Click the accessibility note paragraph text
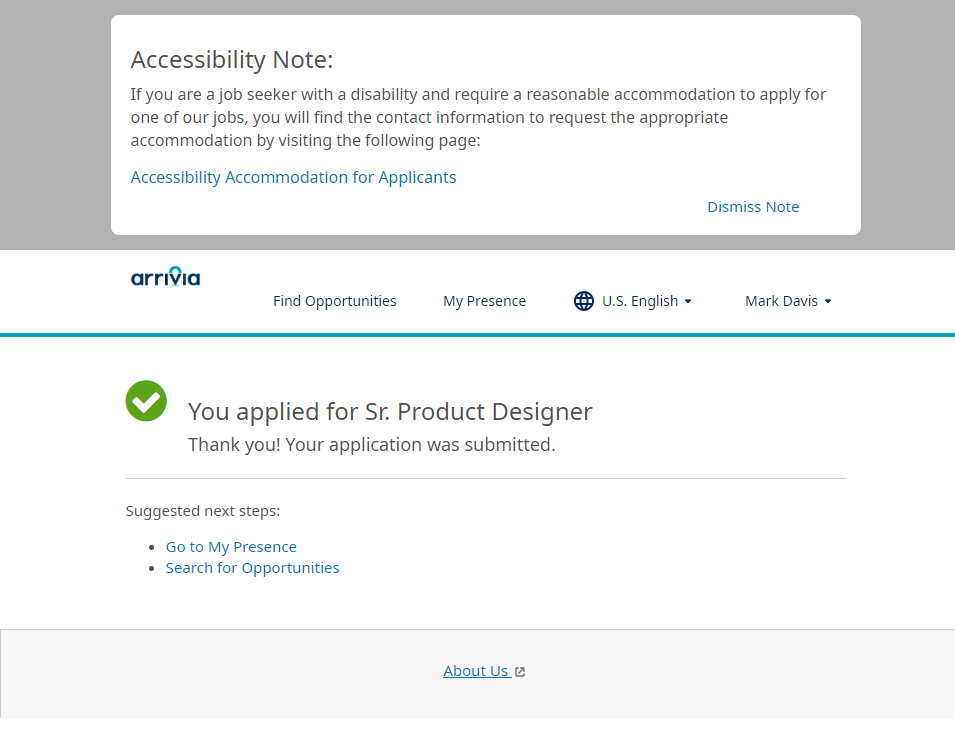The height and width of the screenshot is (741, 955). (x=478, y=117)
